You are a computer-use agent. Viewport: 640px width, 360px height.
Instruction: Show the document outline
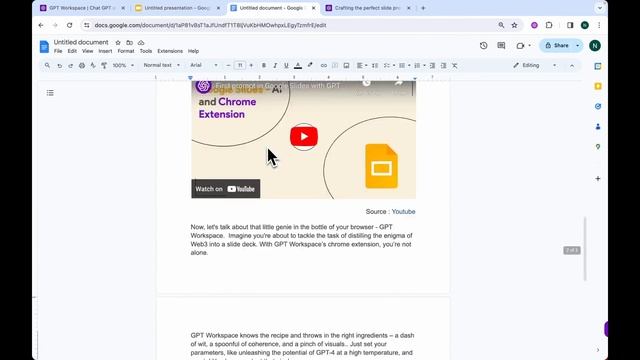(50, 93)
